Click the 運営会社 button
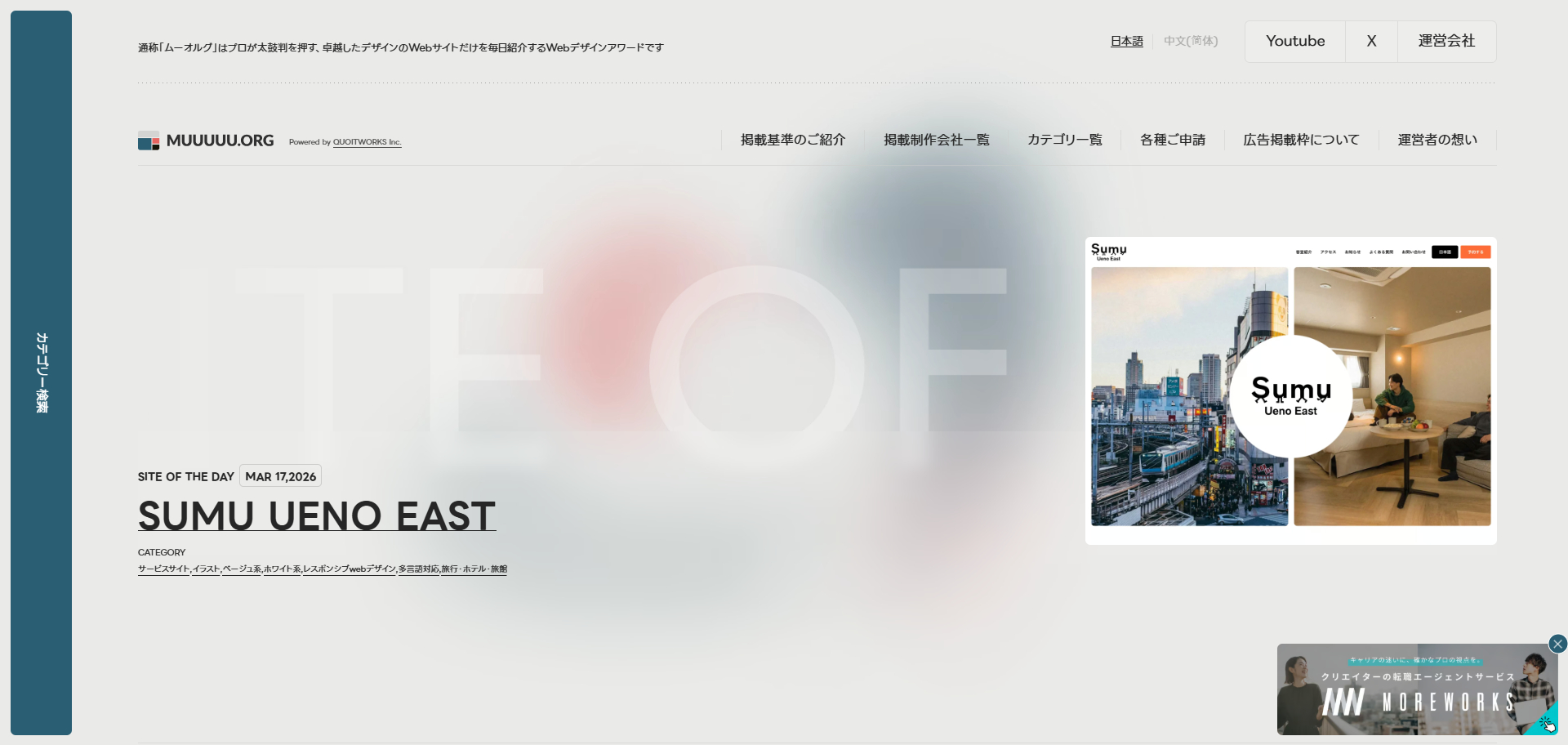The image size is (1568, 745). point(1445,42)
